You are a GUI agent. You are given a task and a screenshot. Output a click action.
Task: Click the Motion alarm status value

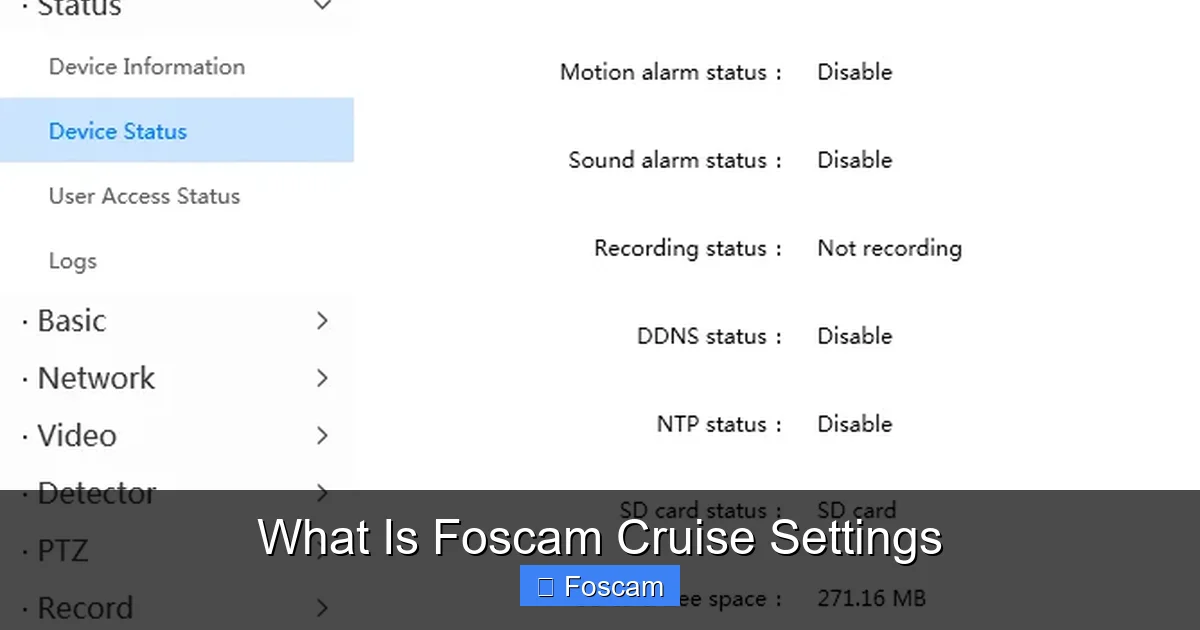[854, 72]
